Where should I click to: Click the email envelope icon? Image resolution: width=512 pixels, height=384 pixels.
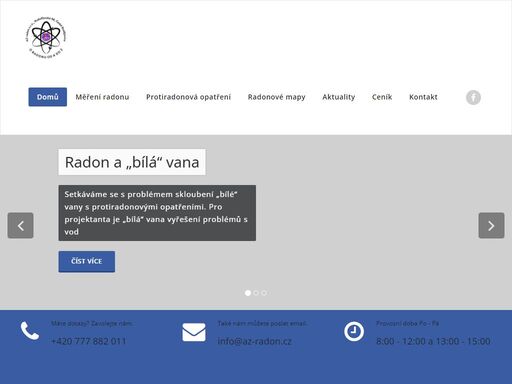(x=194, y=332)
